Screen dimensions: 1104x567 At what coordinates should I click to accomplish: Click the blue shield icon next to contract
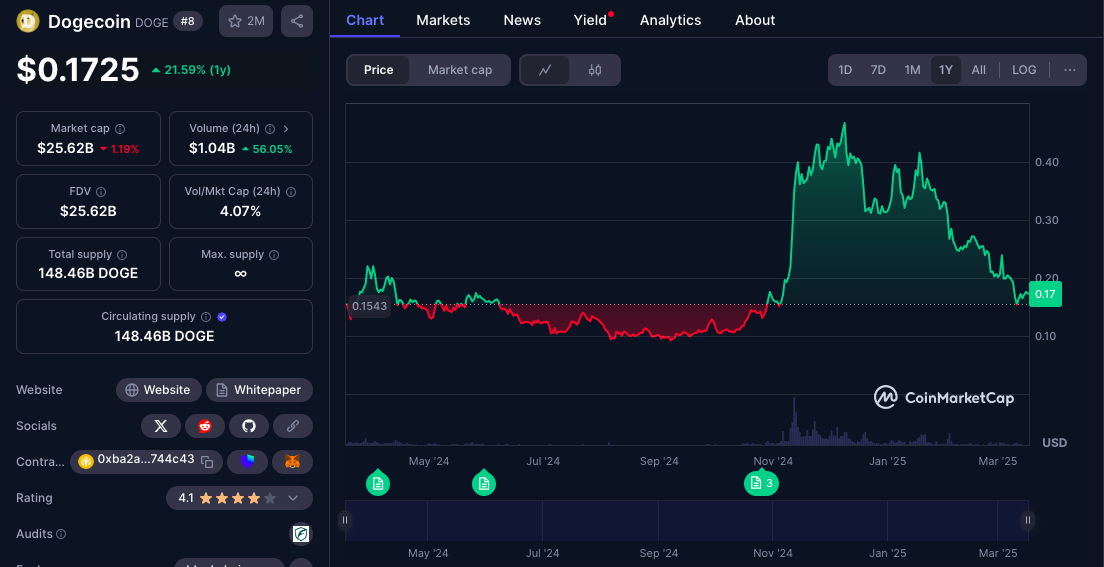(x=248, y=461)
